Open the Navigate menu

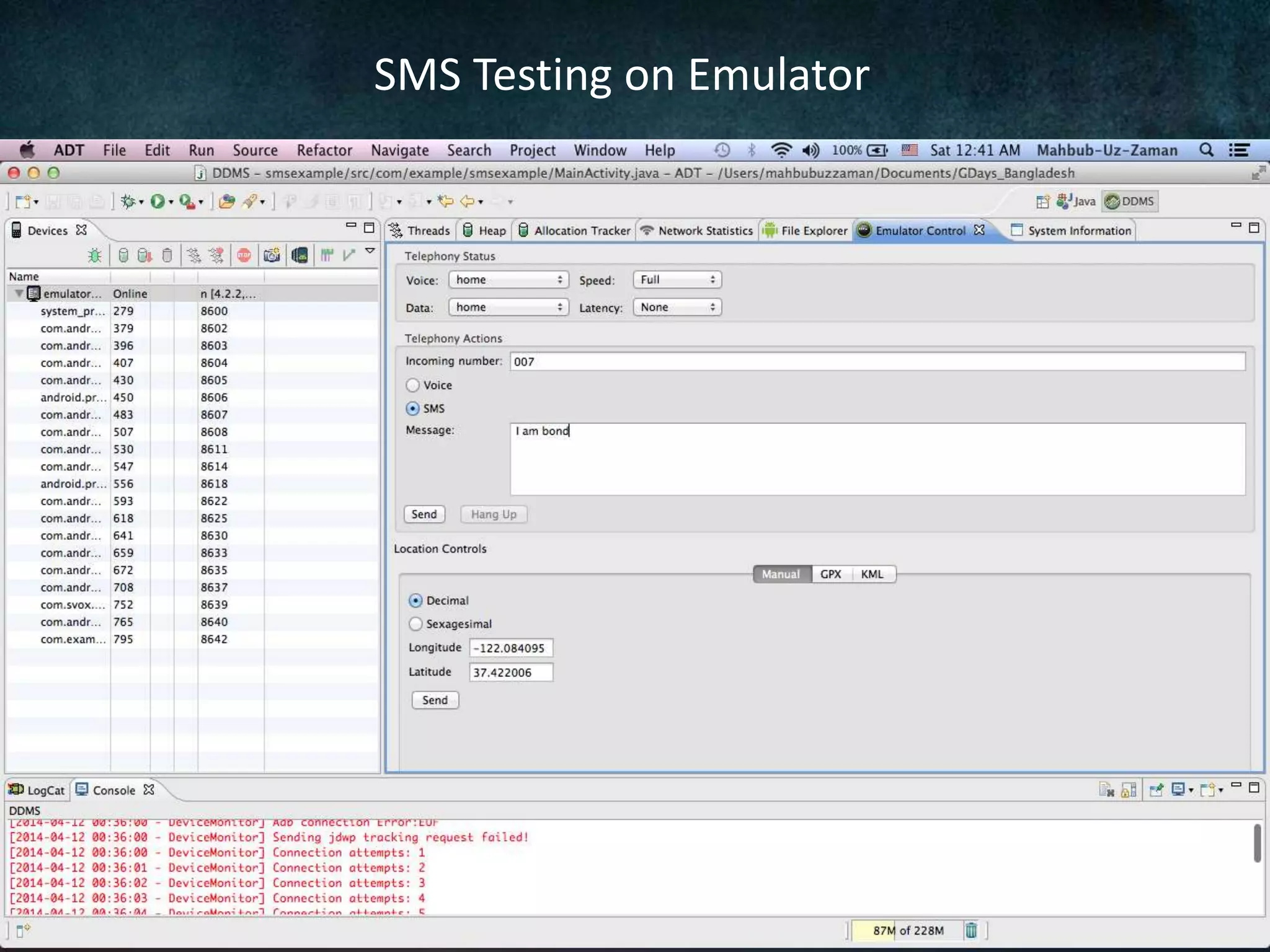click(400, 151)
